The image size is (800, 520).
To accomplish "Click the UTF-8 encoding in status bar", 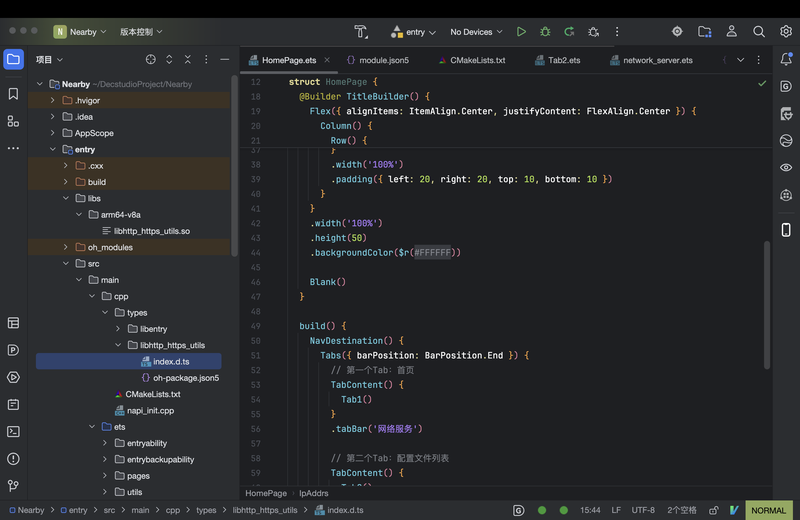I will [x=643, y=510].
